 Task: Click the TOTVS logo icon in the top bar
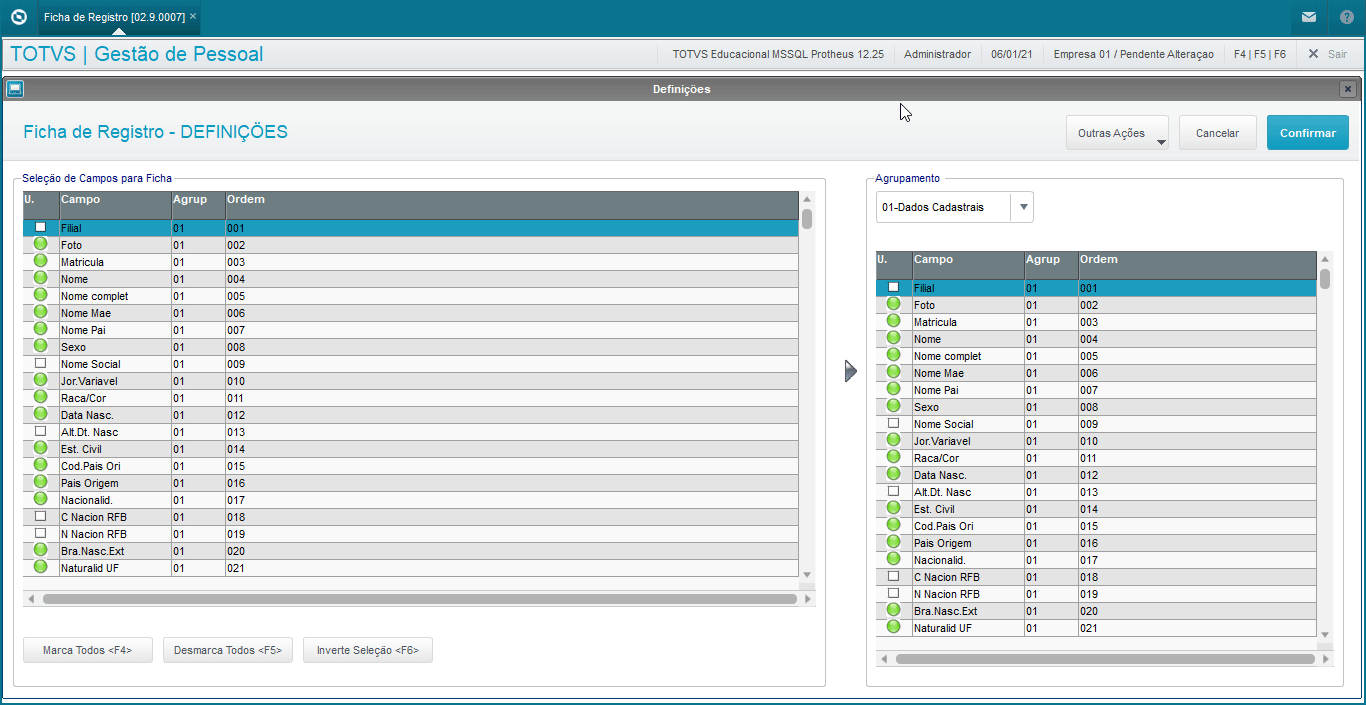(18, 17)
